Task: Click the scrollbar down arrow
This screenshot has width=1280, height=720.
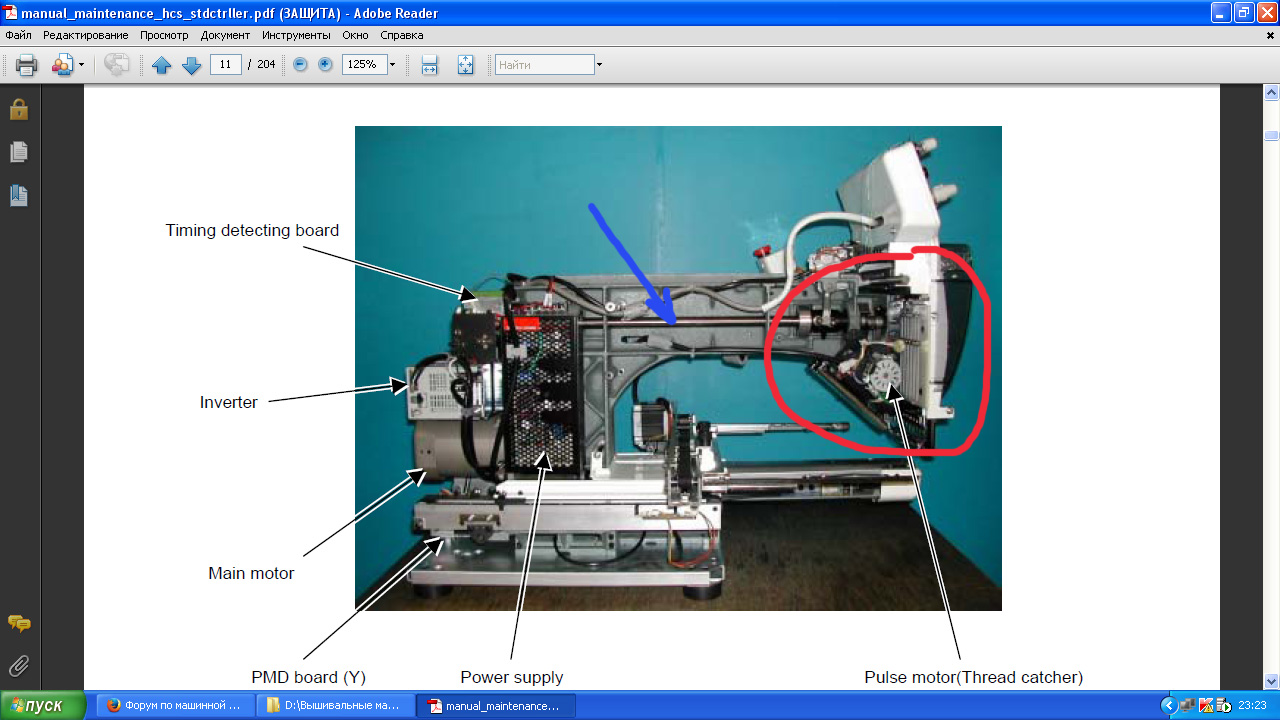Action: pyautogui.click(x=1272, y=681)
